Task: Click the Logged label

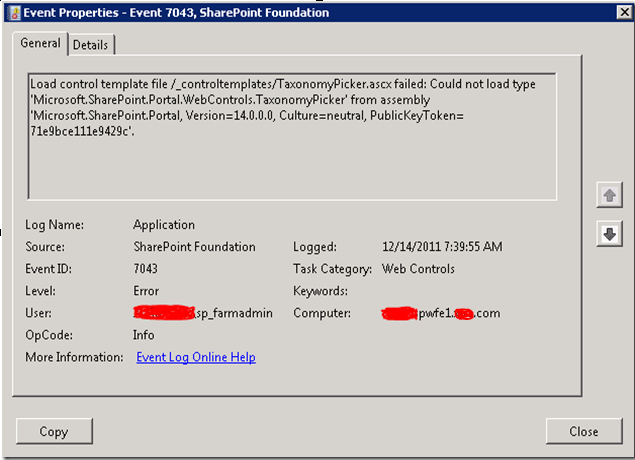Action: pyautogui.click(x=315, y=247)
